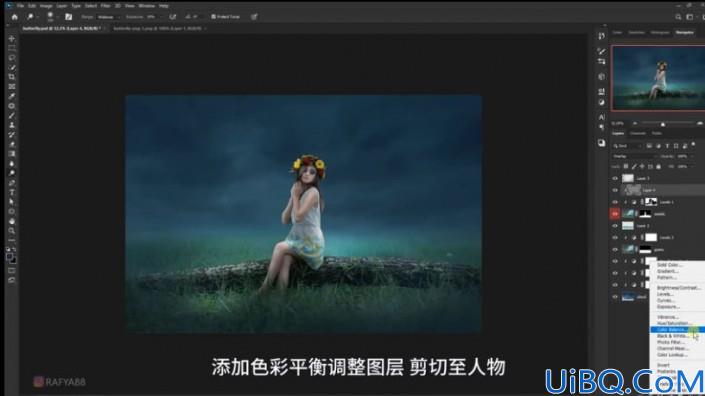Toggle visibility of the 'grass' layer

[x=615, y=249]
